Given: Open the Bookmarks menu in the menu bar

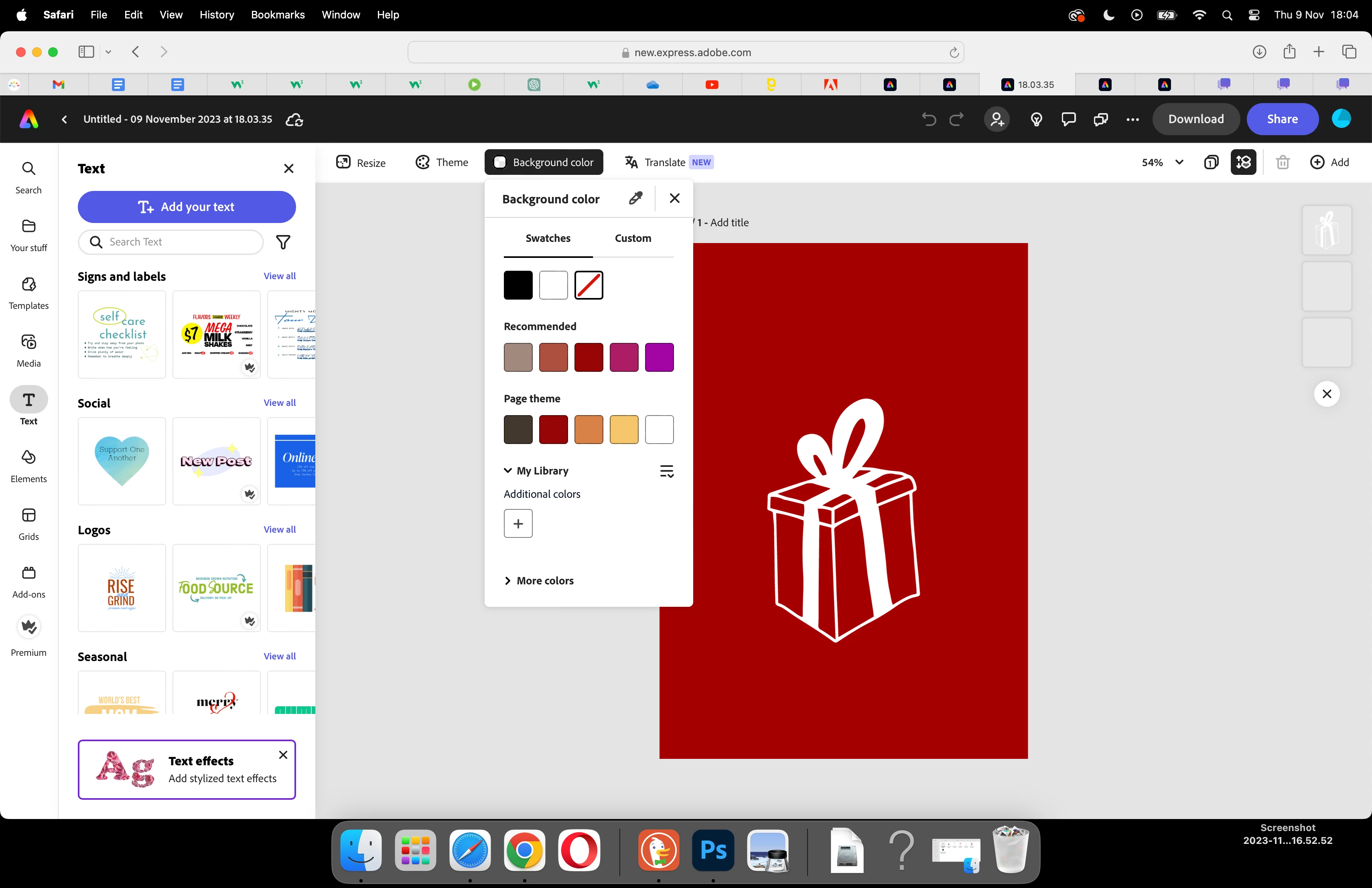Looking at the screenshot, I should pos(277,15).
